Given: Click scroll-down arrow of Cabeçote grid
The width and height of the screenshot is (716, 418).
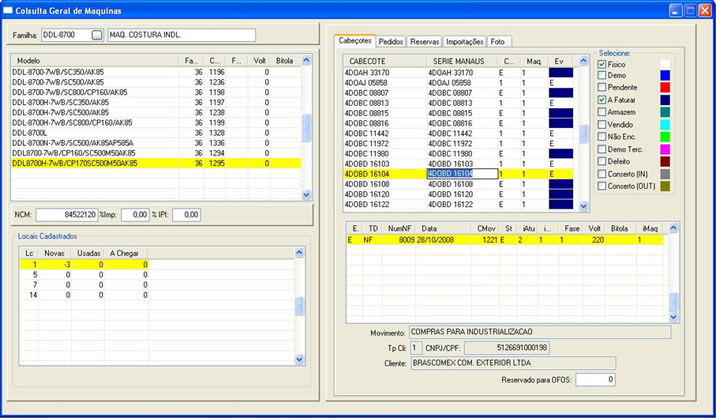Looking at the screenshot, I should (x=584, y=206).
